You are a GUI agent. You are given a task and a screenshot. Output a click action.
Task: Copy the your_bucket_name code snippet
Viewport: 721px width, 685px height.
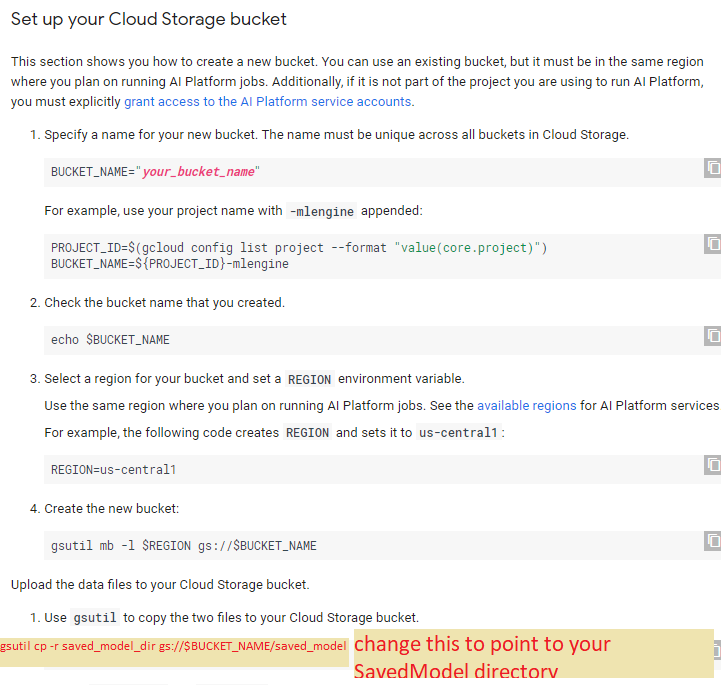[x=712, y=168]
